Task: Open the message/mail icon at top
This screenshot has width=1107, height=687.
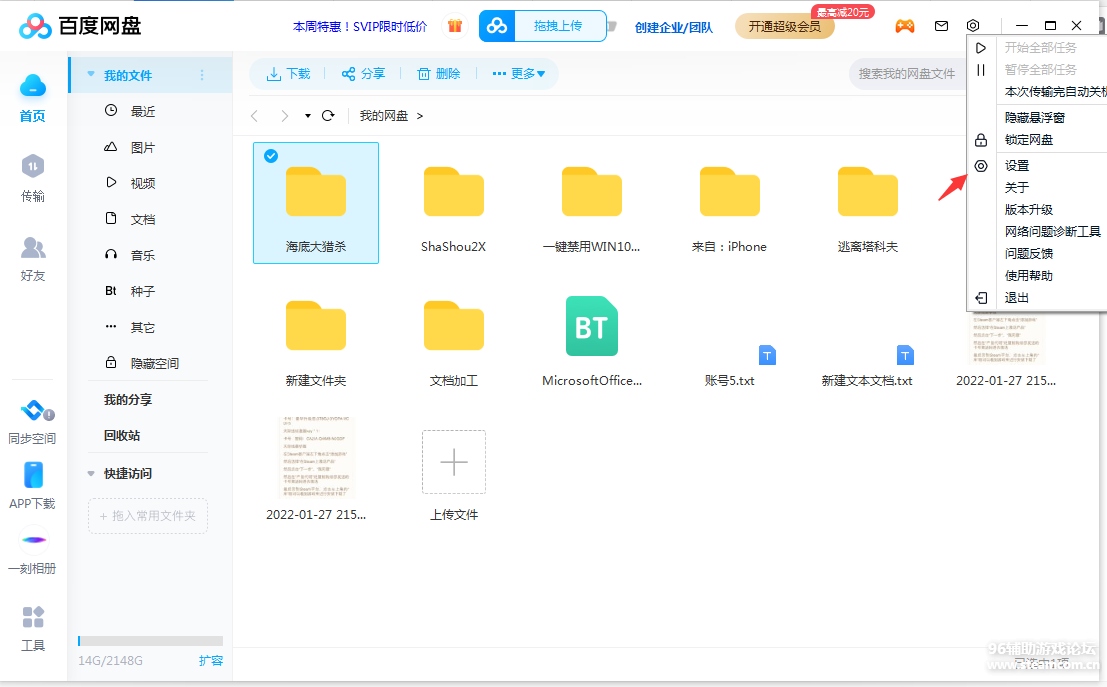Action: click(x=941, y=26)
